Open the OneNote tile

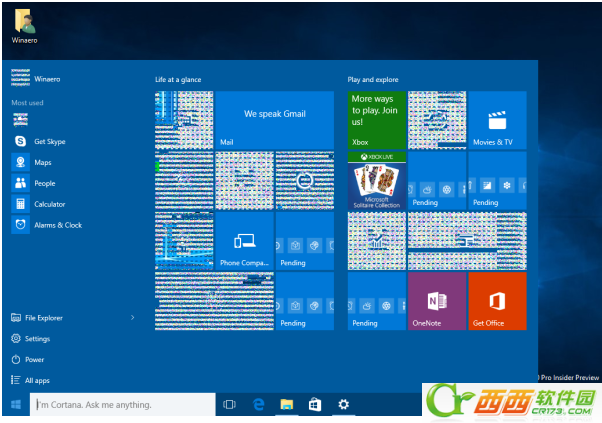tap(437, 301)
